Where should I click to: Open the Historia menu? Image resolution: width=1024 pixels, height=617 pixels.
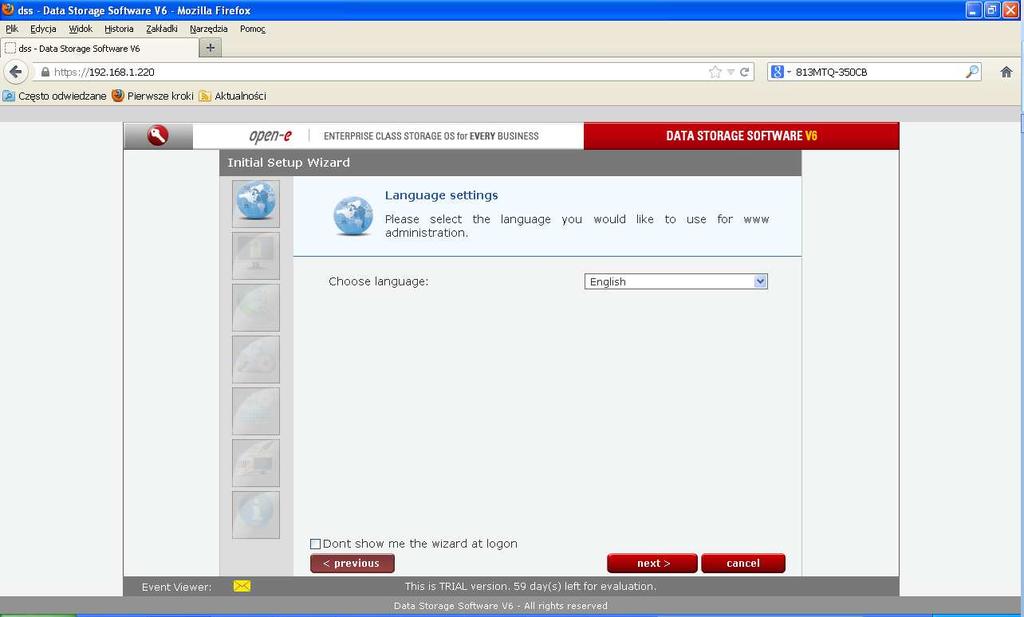119,29
